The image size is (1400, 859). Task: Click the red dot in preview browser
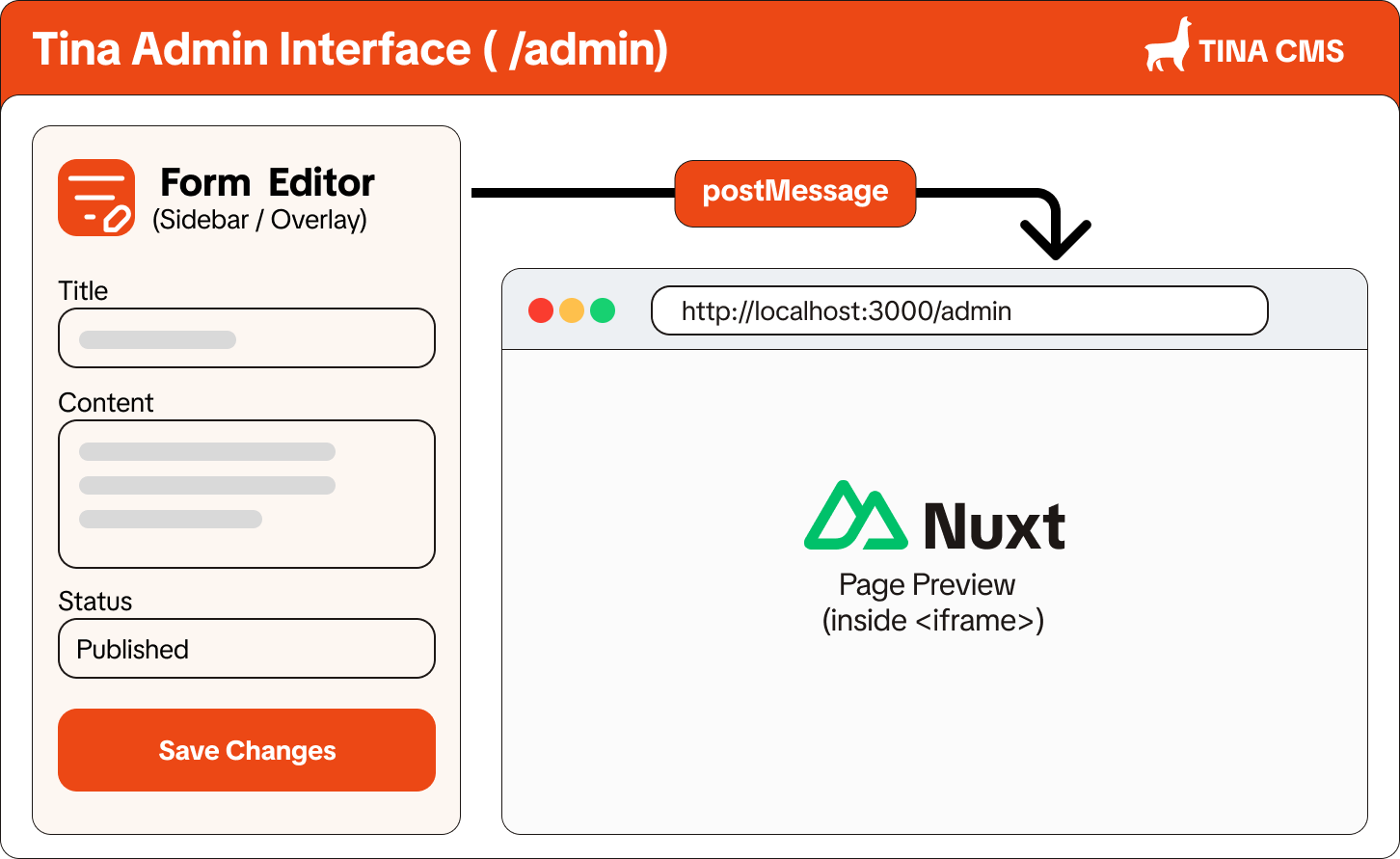pyautogui.click(x=541, y=310)
